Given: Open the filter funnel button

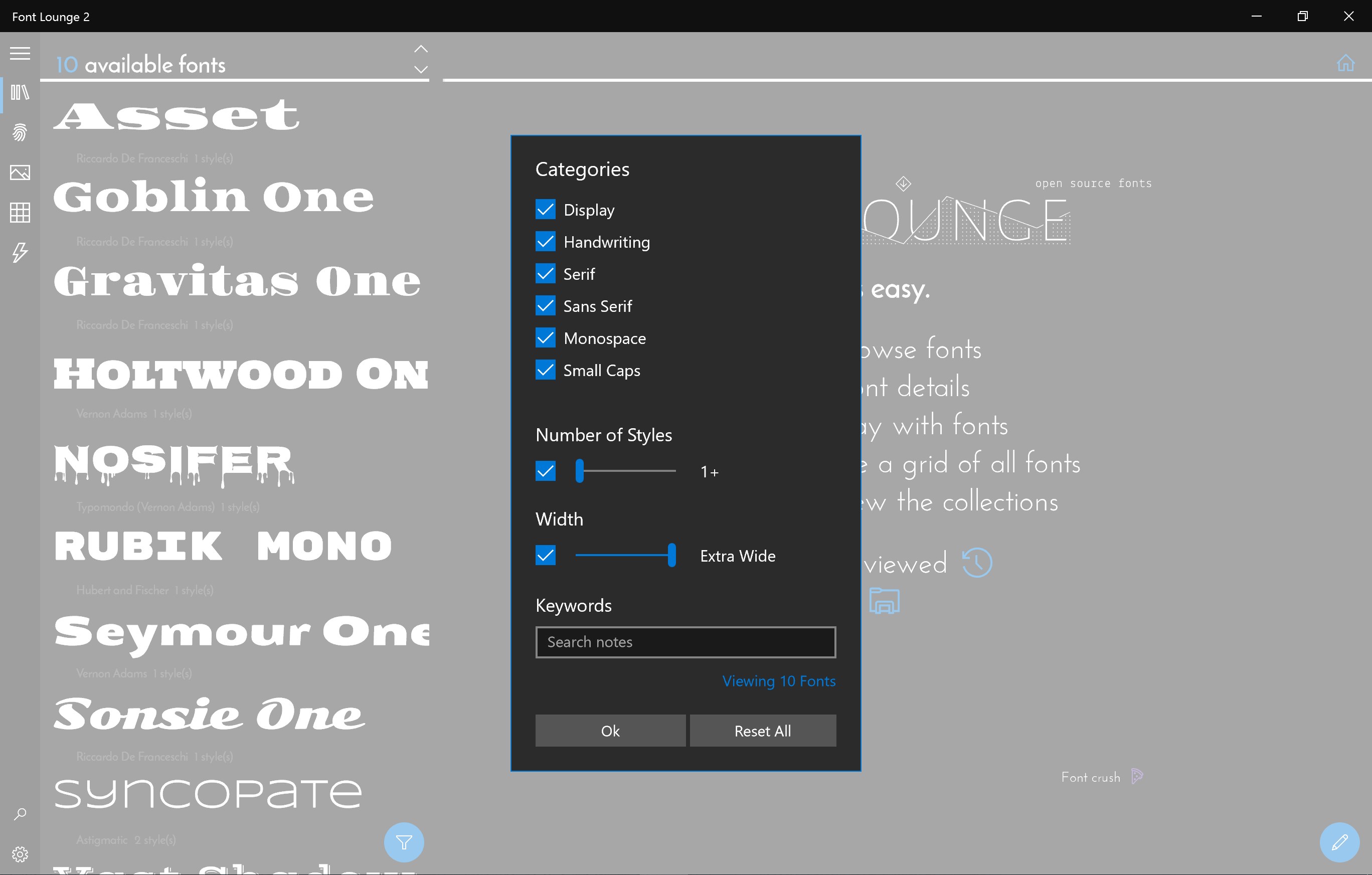Looking at the screenshot, I should pyautogui.click(x=404, y=842).
